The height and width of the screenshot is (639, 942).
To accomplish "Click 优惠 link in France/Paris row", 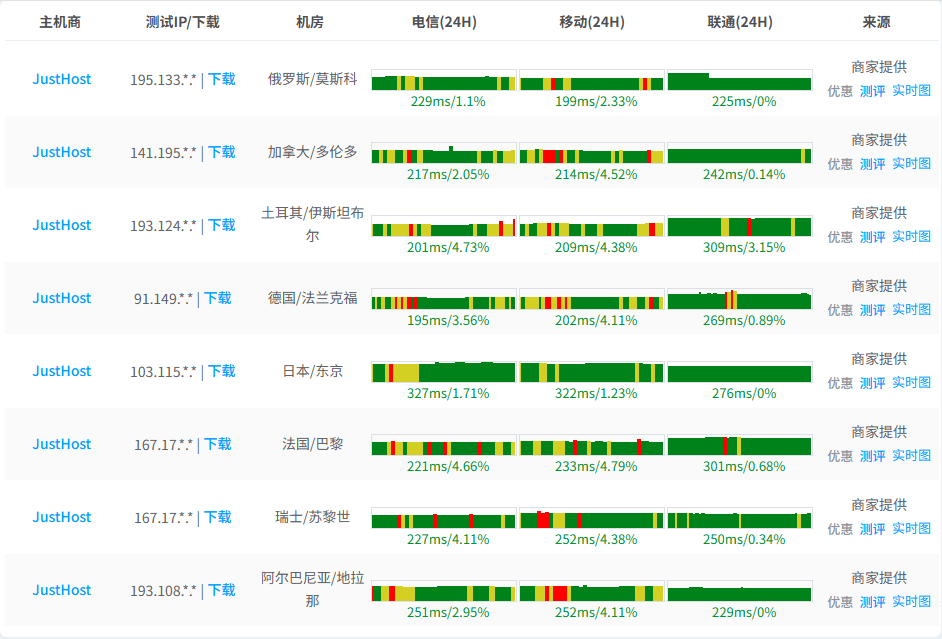I will (x=840, y=456).
